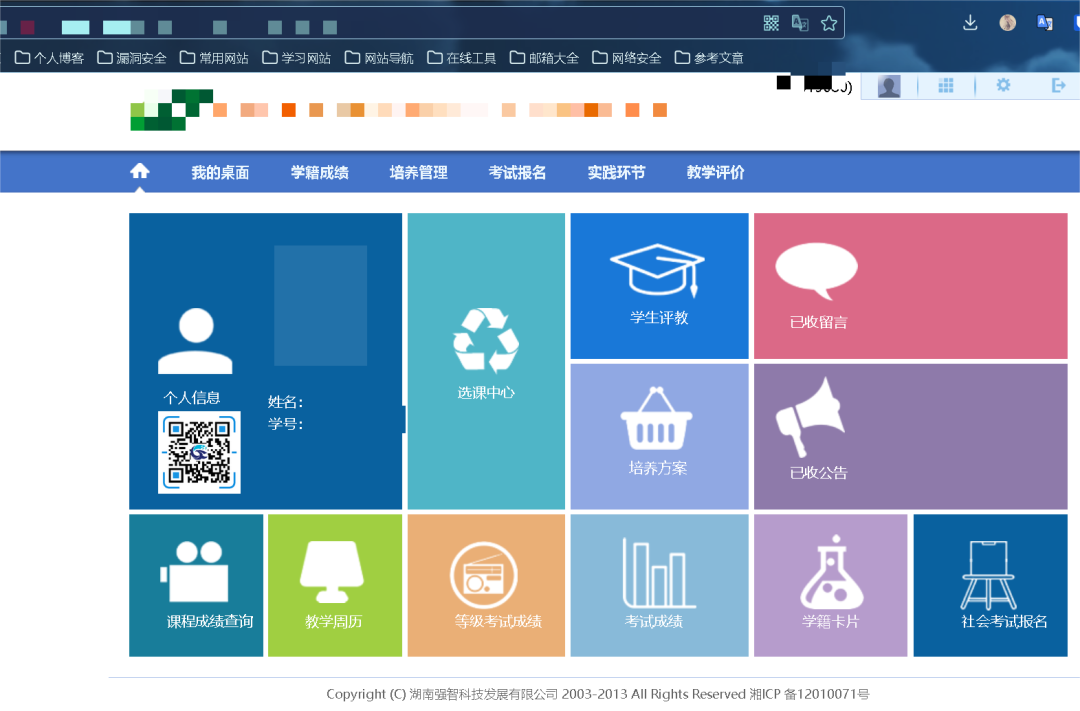
Task: Open the 选课中心 recycle icon tile
Action: (485, 340)
